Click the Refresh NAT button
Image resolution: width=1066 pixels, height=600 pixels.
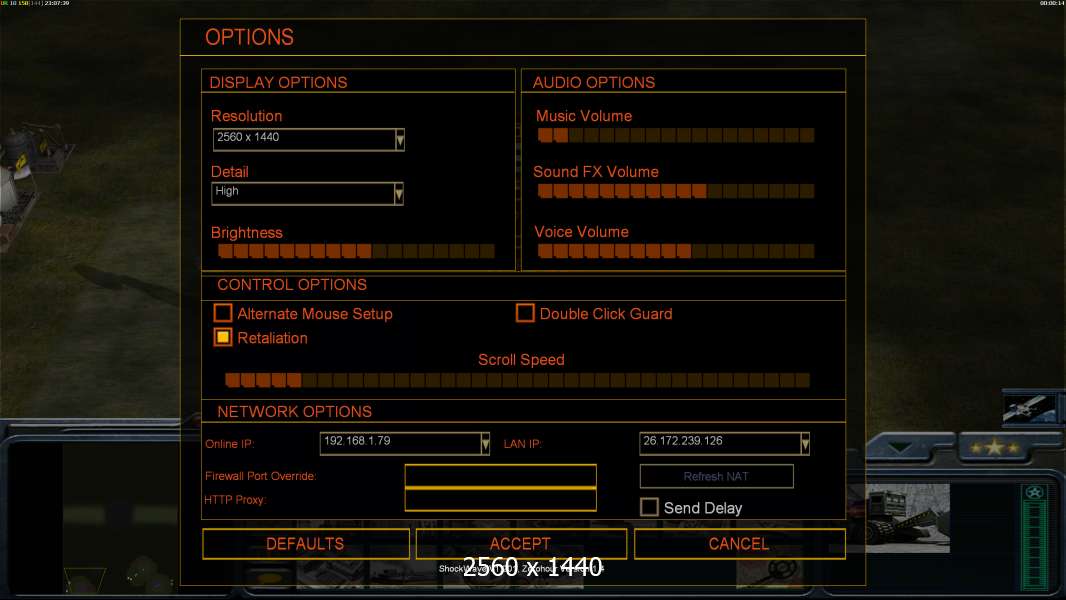pos(717,476)
